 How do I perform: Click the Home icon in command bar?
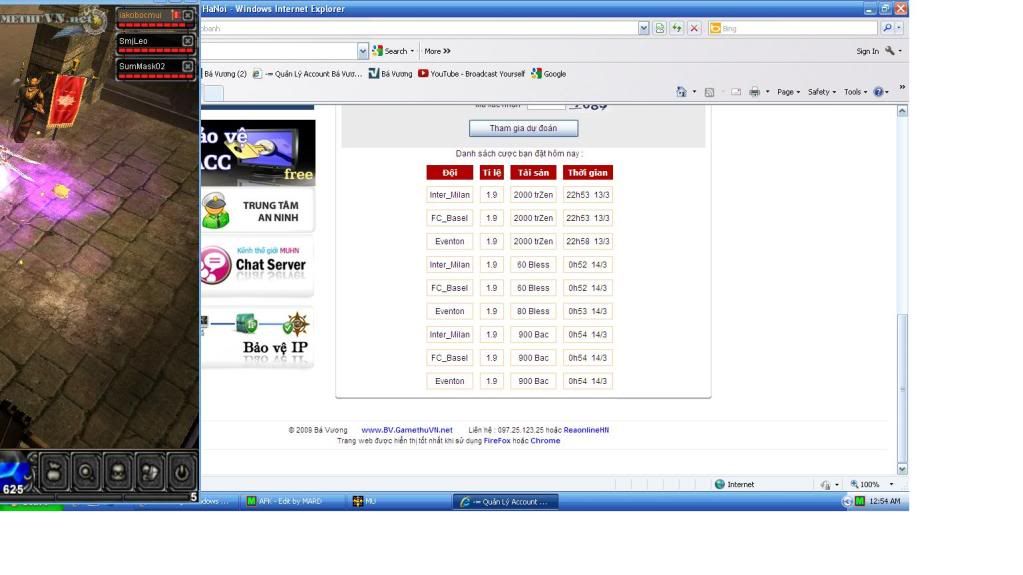click(681, 92)
